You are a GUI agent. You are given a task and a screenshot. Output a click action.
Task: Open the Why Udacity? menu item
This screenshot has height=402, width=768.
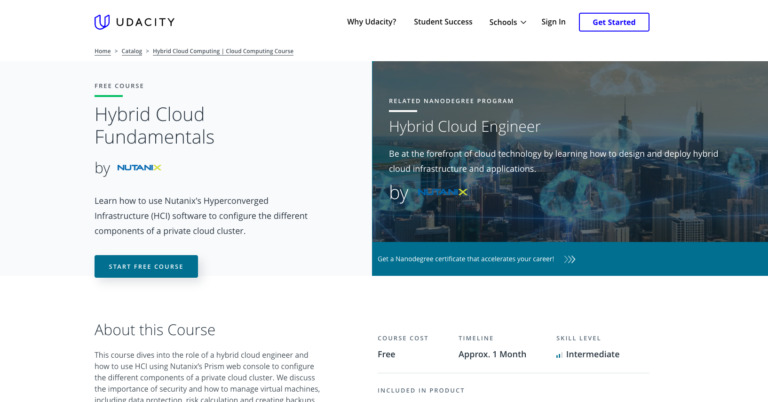coord(371,22)
